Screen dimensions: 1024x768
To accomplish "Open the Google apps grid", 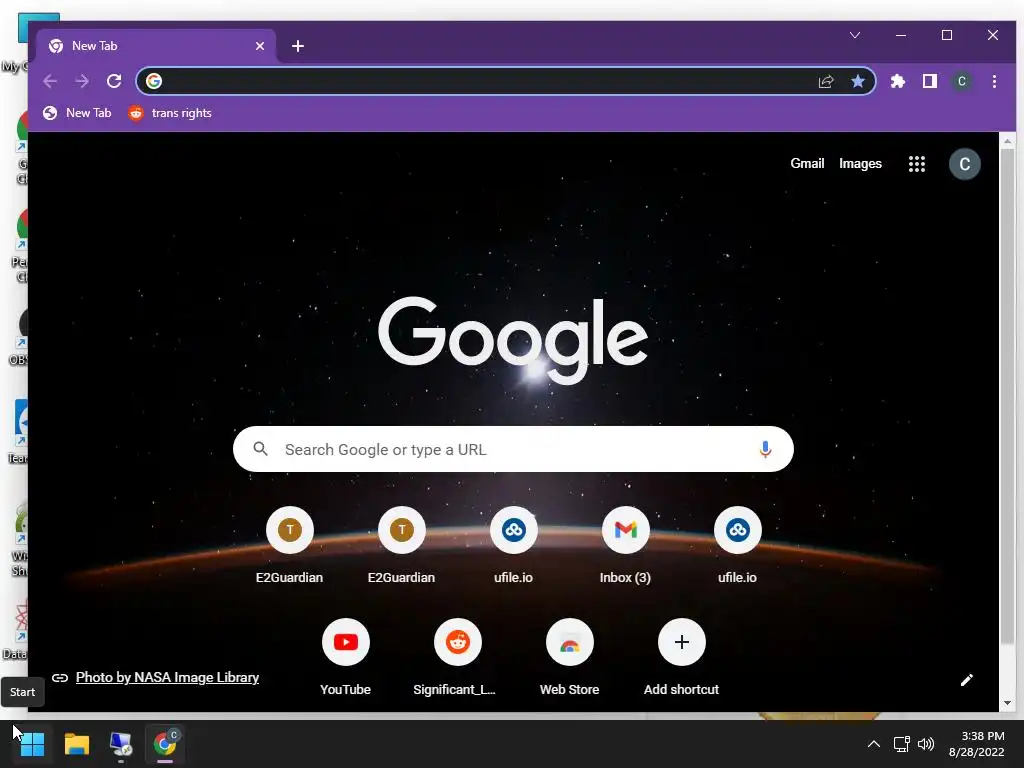I will [x=917, y=164].
